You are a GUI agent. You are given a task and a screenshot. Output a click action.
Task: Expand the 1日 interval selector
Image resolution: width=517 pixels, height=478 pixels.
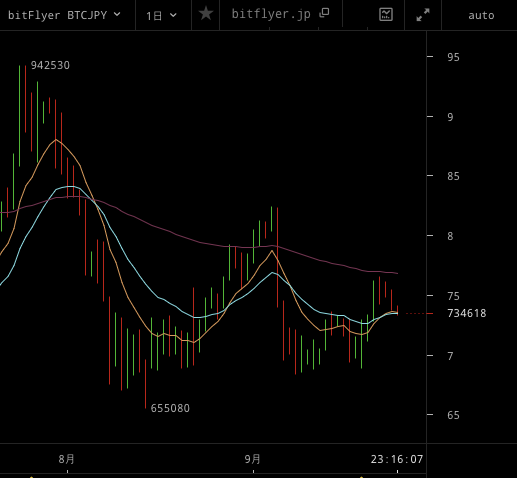(161, 15)
